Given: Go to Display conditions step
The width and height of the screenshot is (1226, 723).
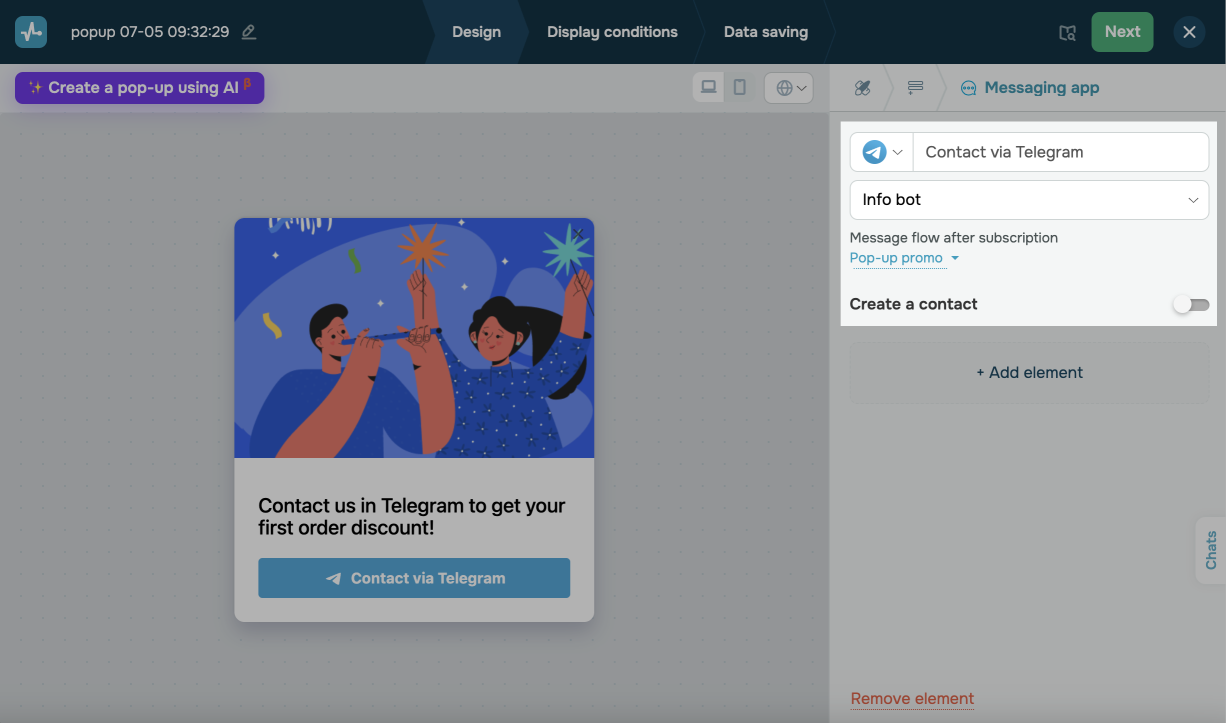Looking at the screenshot, I should pos(612,32).
